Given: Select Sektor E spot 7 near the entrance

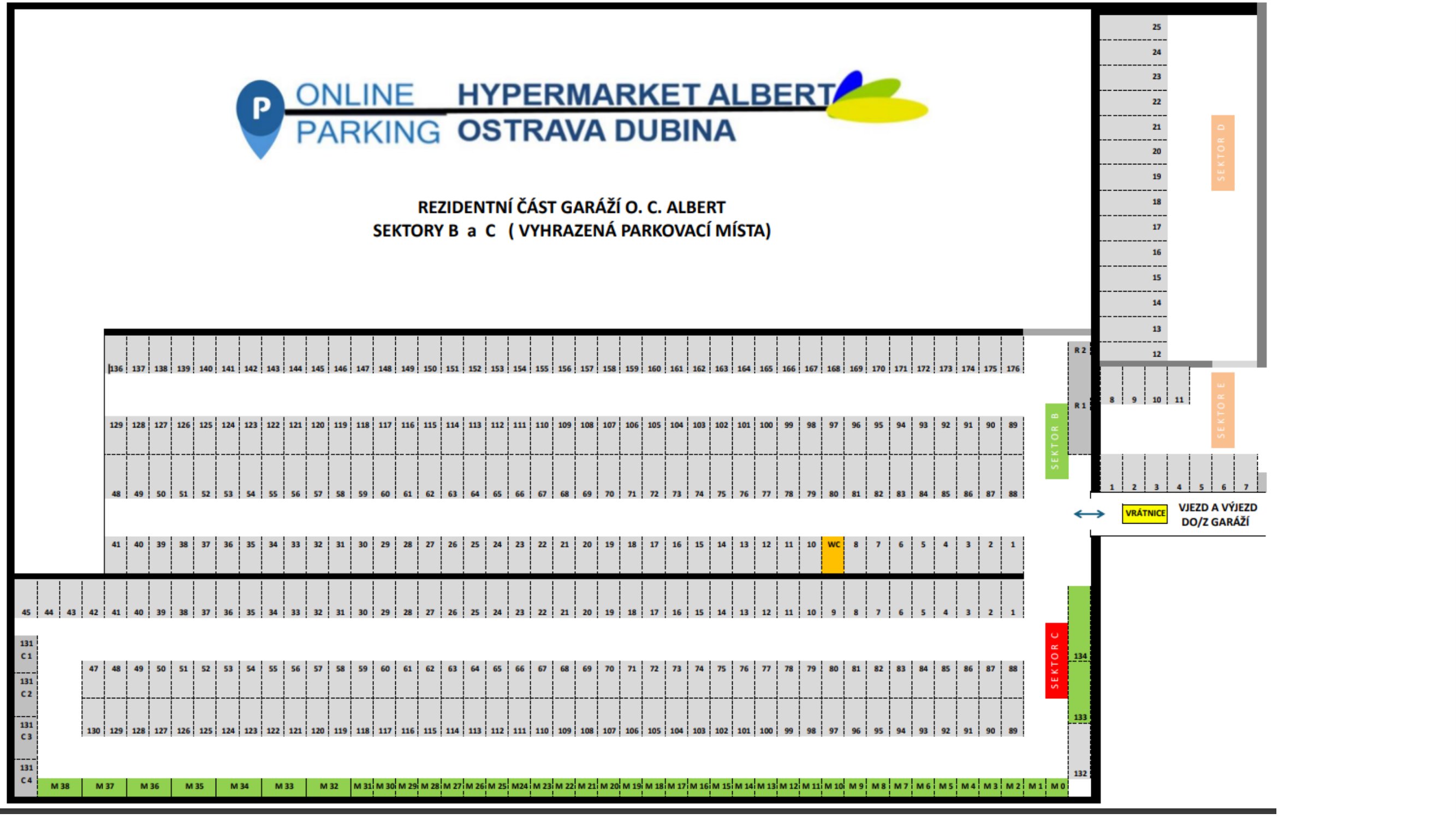Looking at the screenshot, I should (1246, 473).
